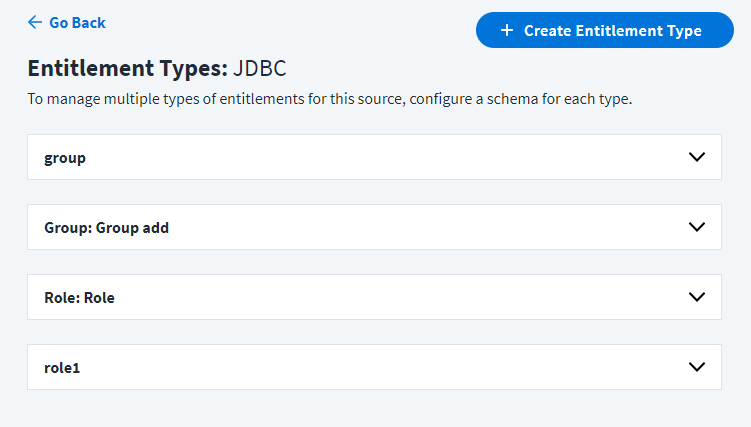The width and height of the screenshot is (751, 427).
Task: Click the schema description sentence below the heading
Action: pyautogui.click(x=330, y=99)
